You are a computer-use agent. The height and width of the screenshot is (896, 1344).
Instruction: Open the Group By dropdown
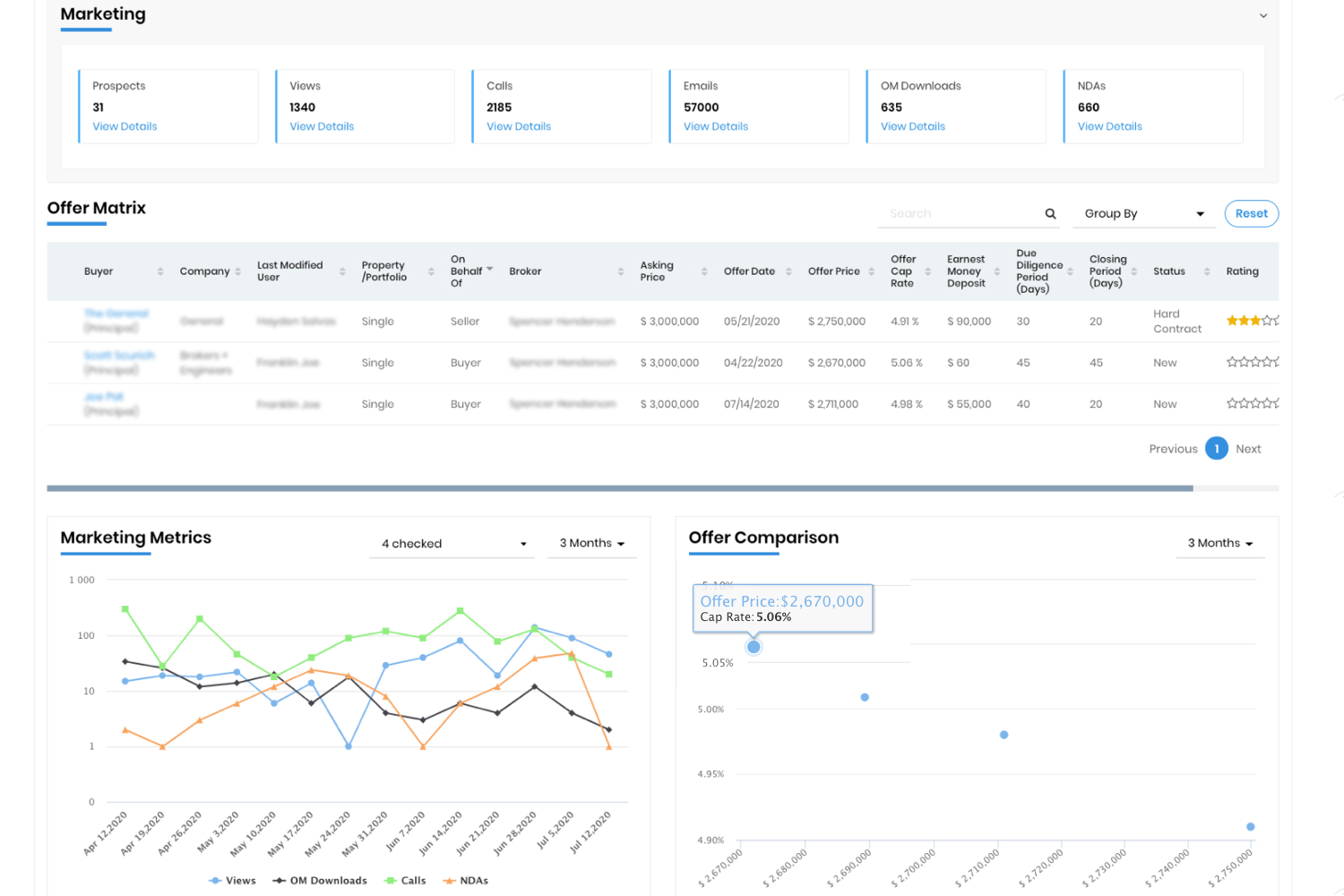1143,213
